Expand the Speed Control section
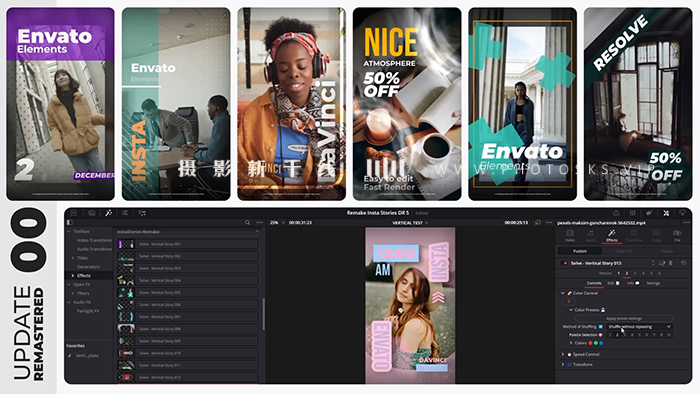The image size is (700, 394). tap(562, 354)
